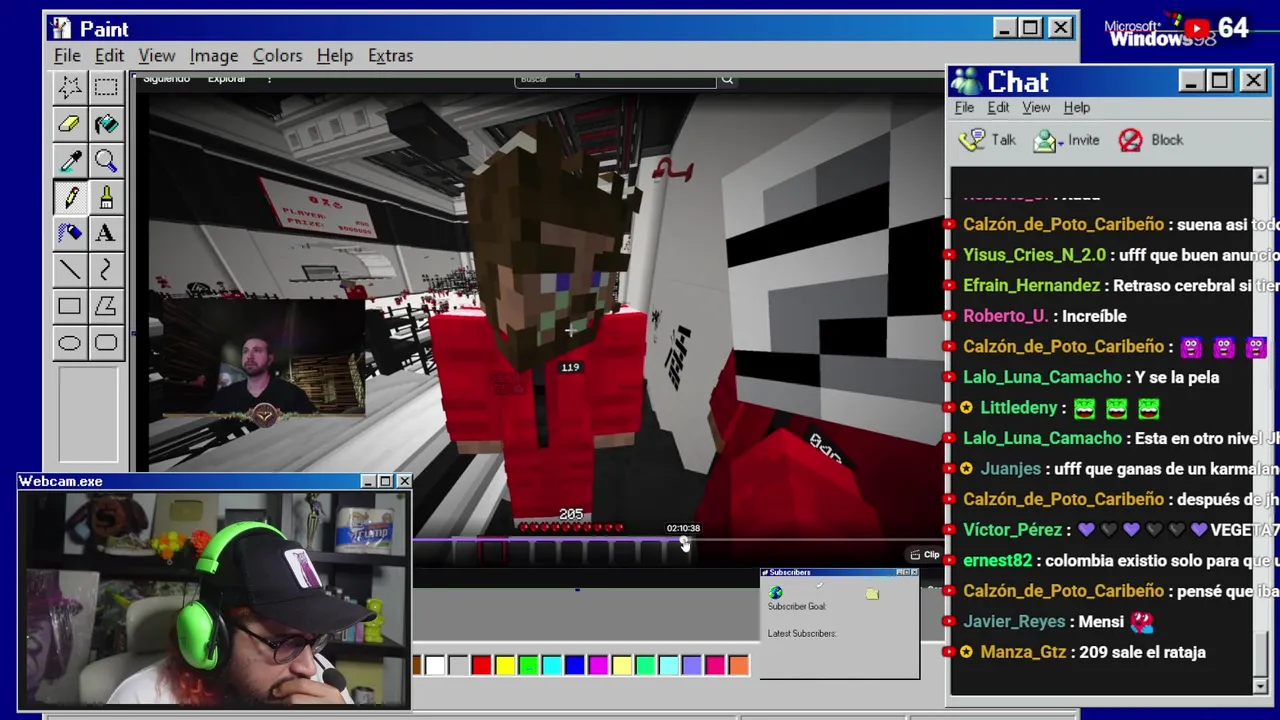Click the YouTube logo icon
The height and width of the screenshot is (720, 1280).
(x=1196, y=29)
